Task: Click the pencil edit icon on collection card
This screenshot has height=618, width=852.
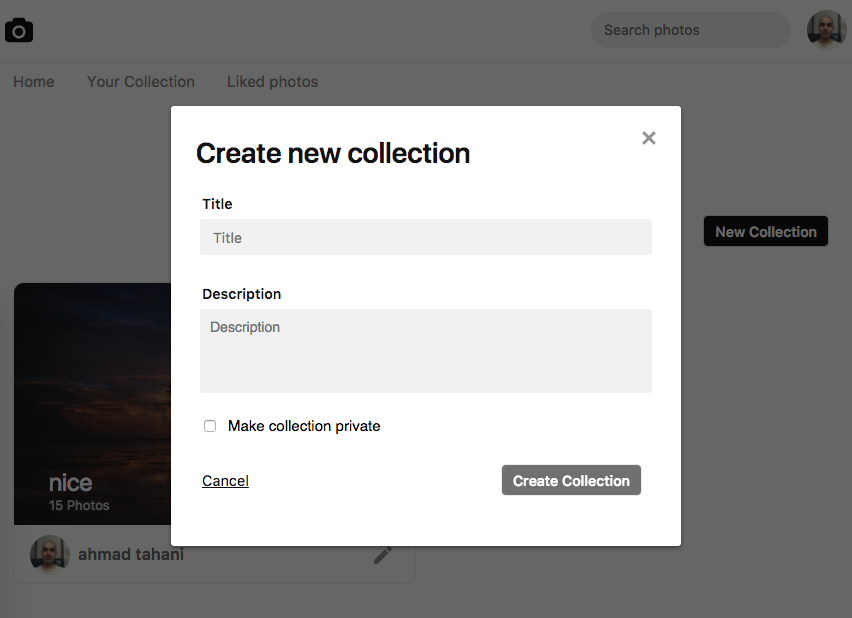Action: click(x=383, y=555)
